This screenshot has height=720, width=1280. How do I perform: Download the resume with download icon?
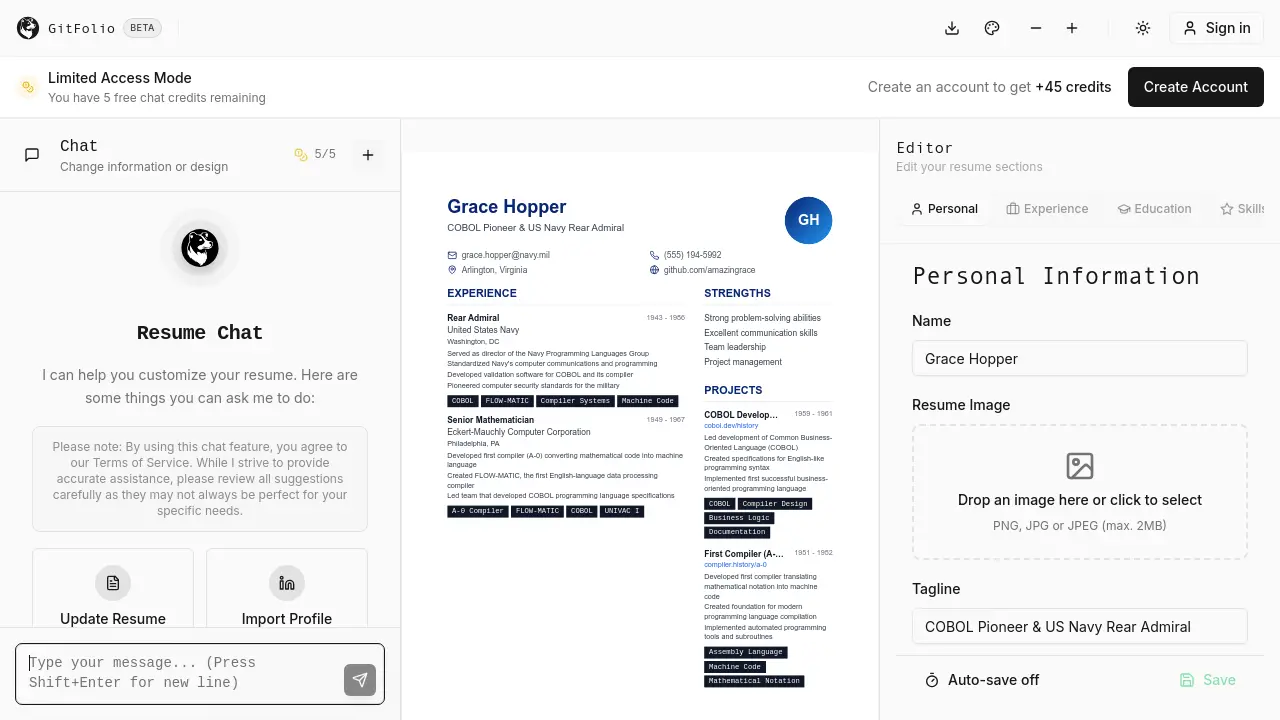(952, 28)
